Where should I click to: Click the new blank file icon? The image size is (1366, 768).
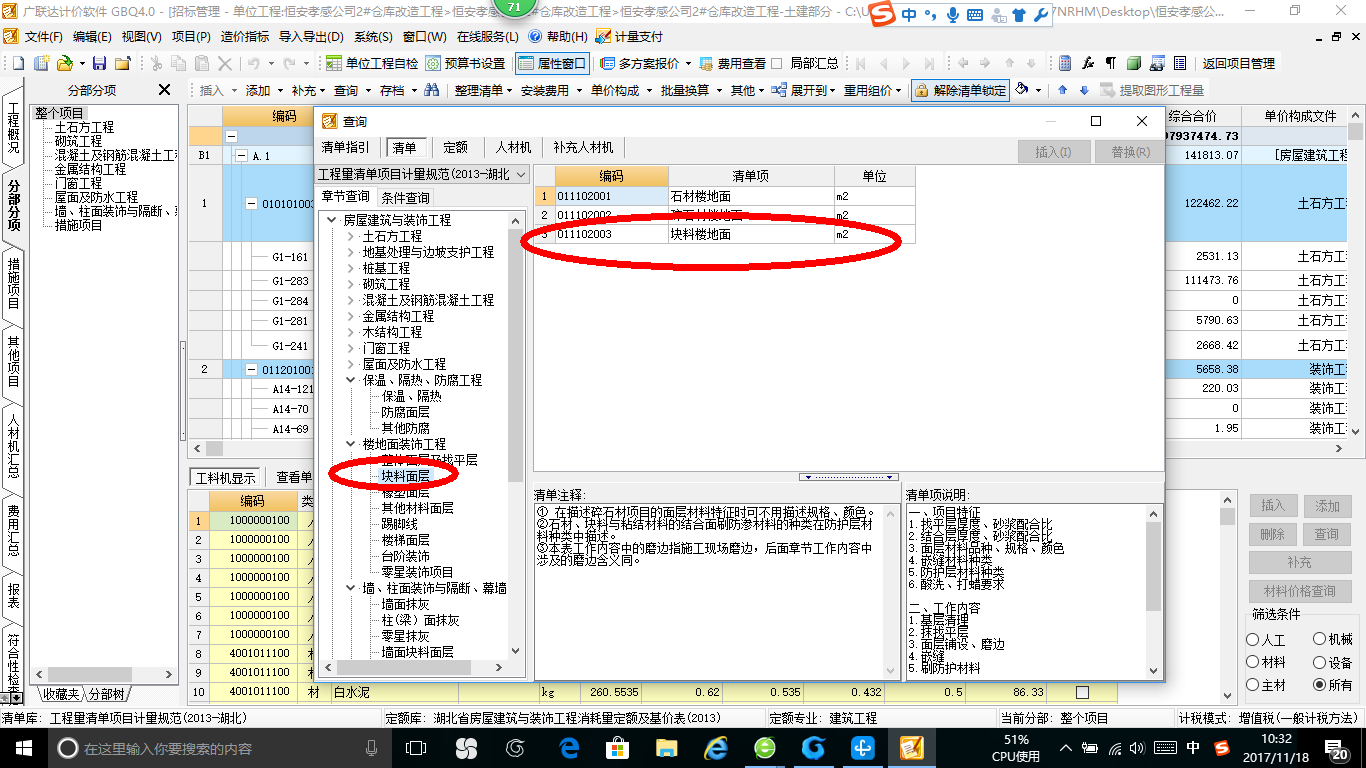19,63
